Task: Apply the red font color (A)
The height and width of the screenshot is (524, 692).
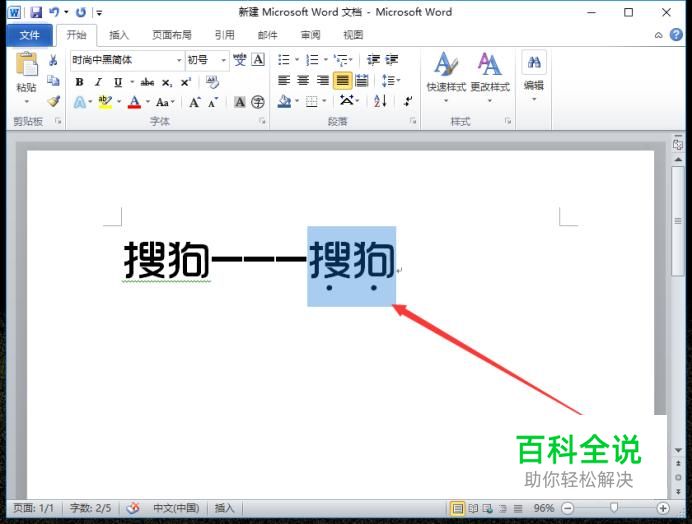Action: coord(135,102)
